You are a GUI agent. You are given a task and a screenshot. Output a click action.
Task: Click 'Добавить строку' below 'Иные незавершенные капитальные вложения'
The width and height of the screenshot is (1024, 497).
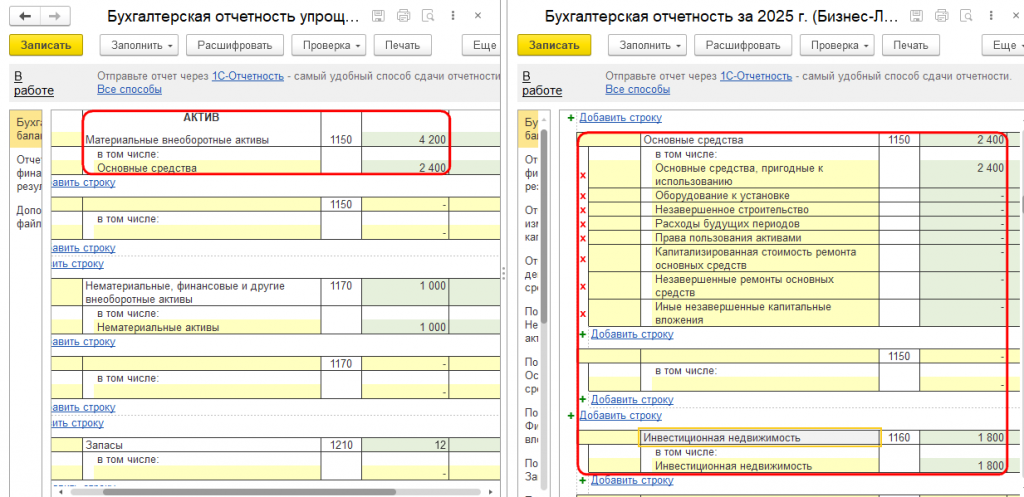click(632, 334)
